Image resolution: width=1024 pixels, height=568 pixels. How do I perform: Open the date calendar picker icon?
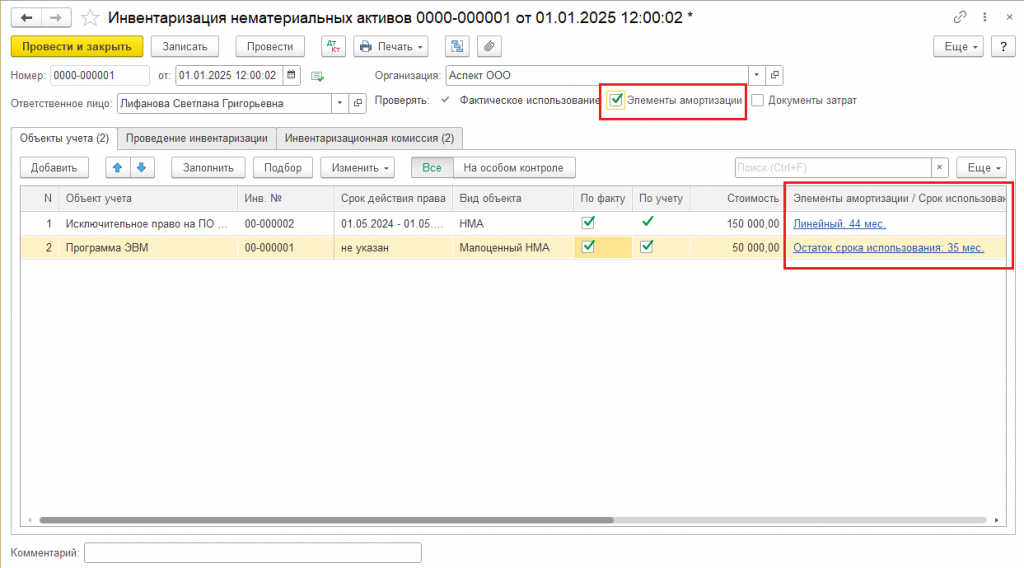(291, 75)
